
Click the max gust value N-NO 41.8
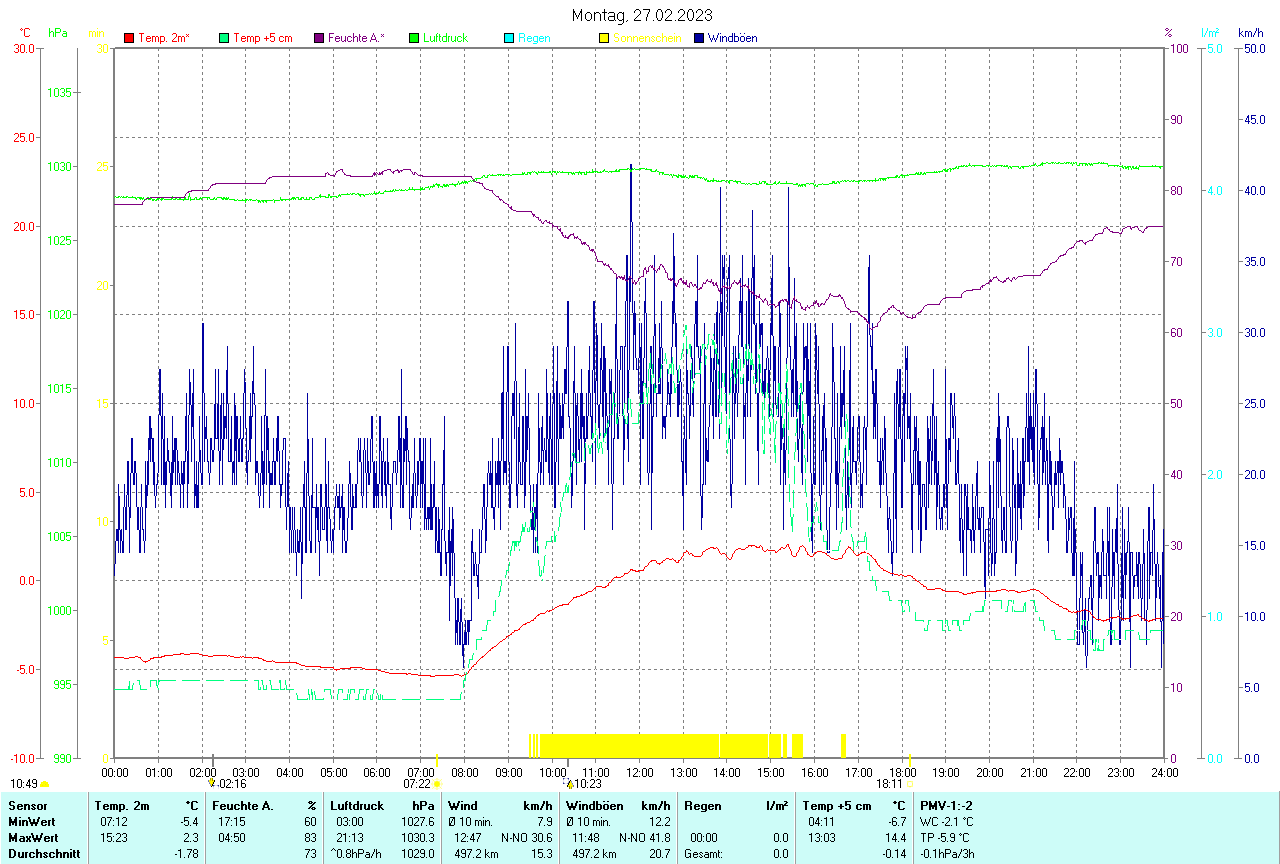pyautogui.click(x=645, y=837)
